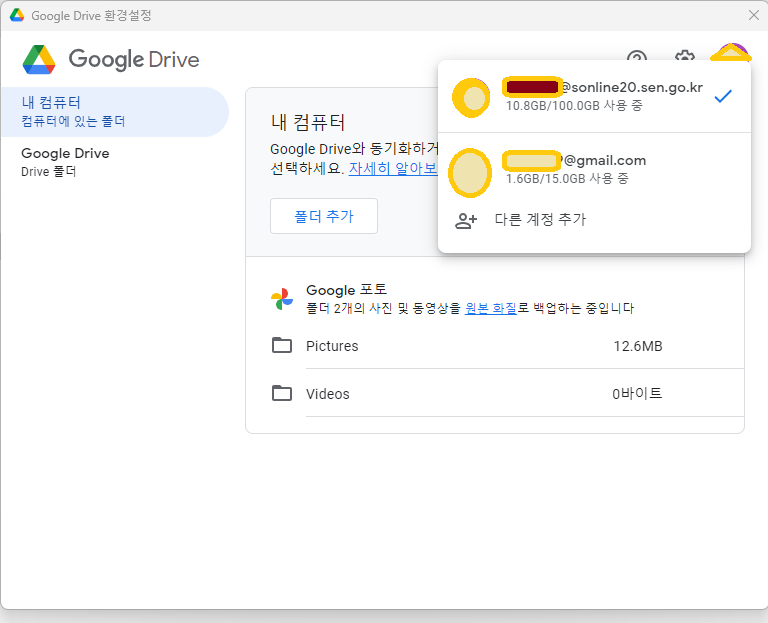Image resolution: width=768 pixels, height=623 pixels.
Task: Open the 자세히 알아보기 link
Action: click(393, 168)
